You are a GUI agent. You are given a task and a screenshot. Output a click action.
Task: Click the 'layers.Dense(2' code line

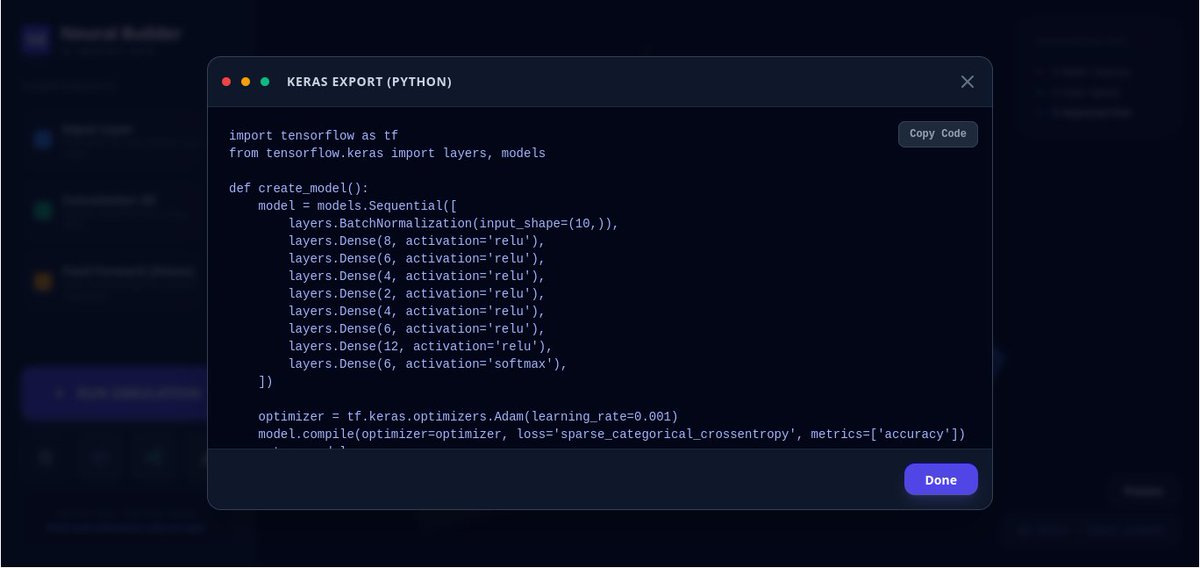pyautogui.click(x=417, y=293)
